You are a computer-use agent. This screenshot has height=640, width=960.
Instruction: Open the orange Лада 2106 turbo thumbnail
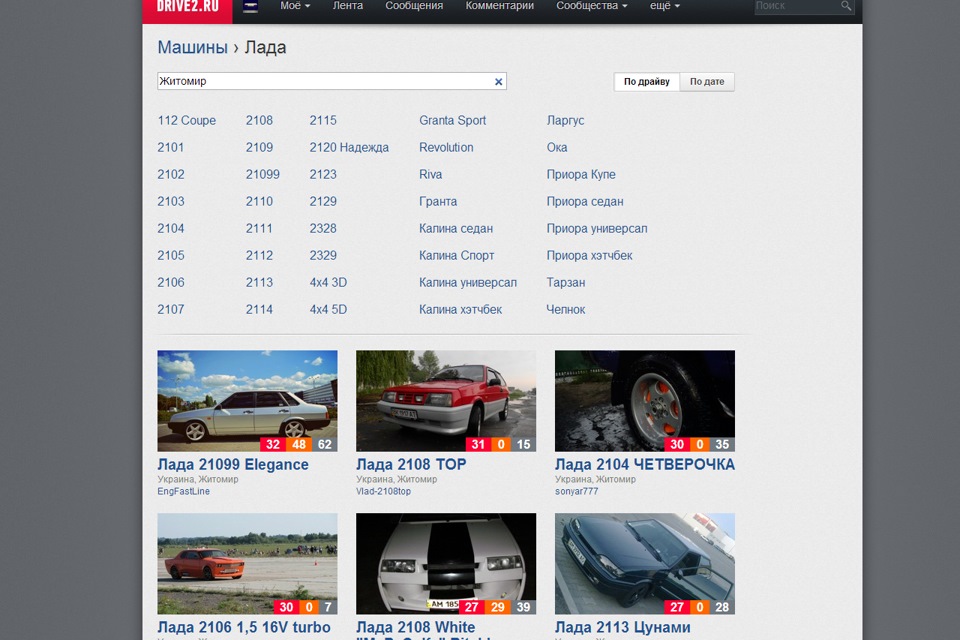(x=247, y=564)
